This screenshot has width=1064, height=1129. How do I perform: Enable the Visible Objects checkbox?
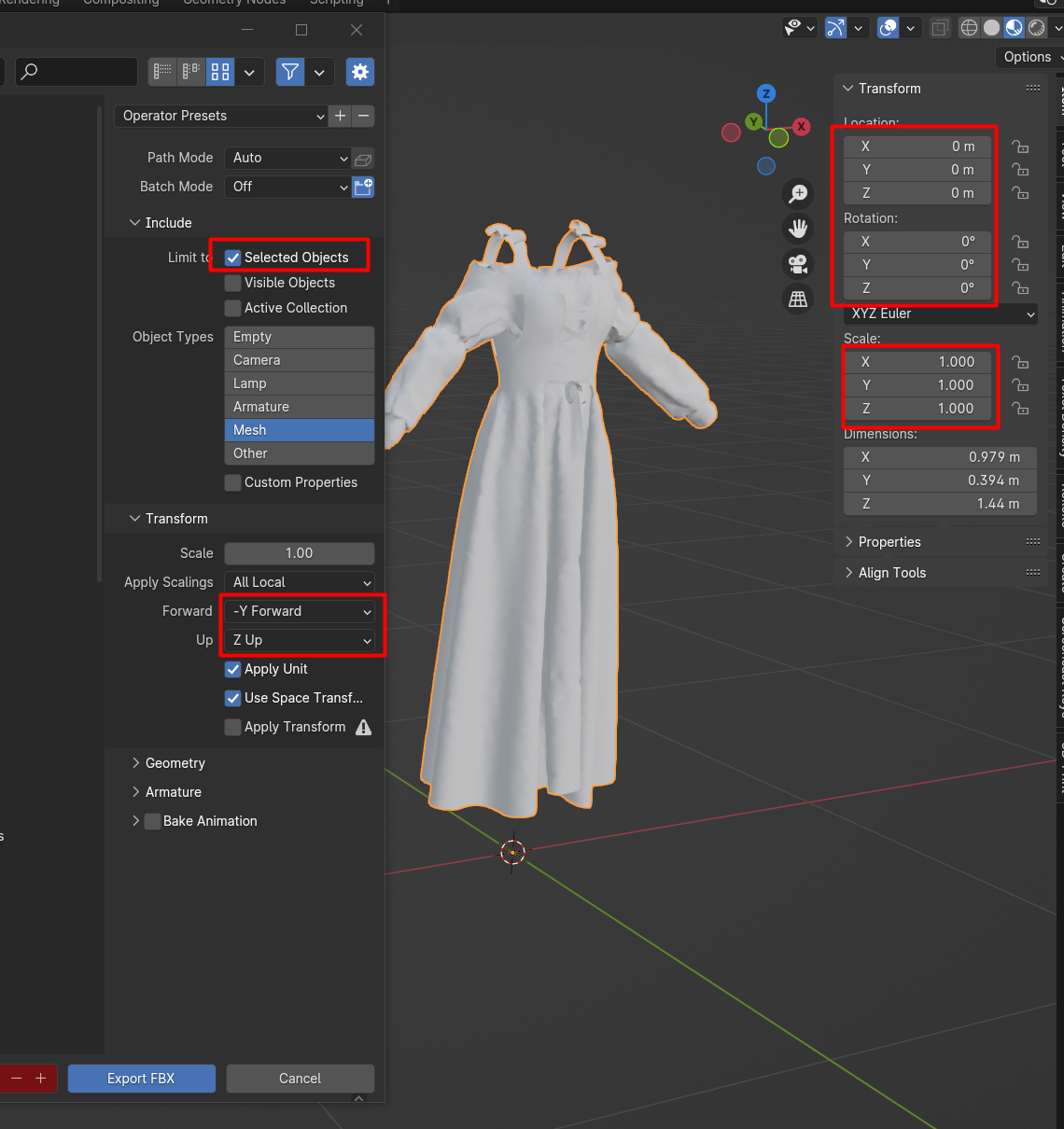click(x=233, y=283)
